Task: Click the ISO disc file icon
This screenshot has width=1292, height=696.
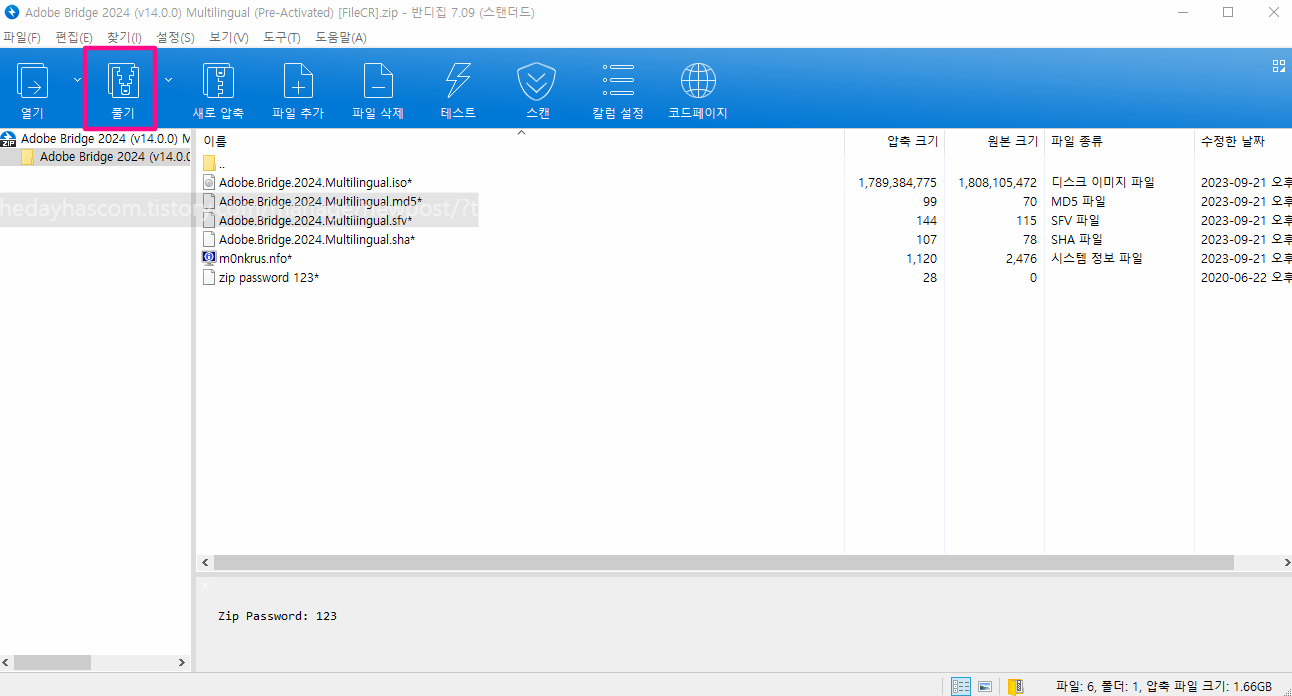Action: [209, 182]
